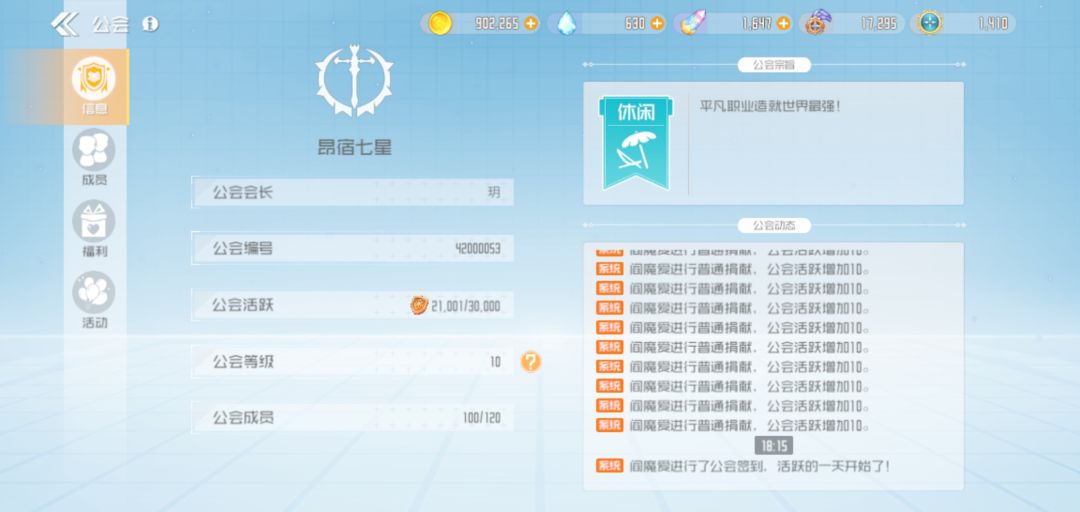
Task: Open the 福利 benefits tab
Action: pyautogui.click(x=94, y=229)
